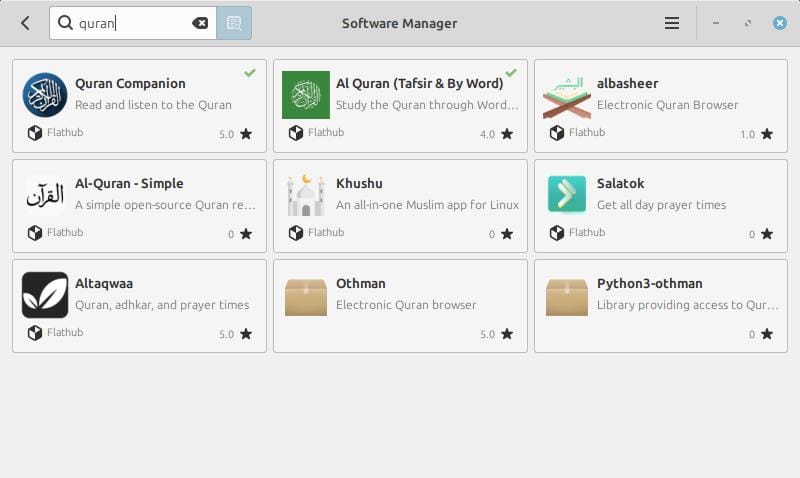Select the Altaqwaa title

(x=104, y=284)
